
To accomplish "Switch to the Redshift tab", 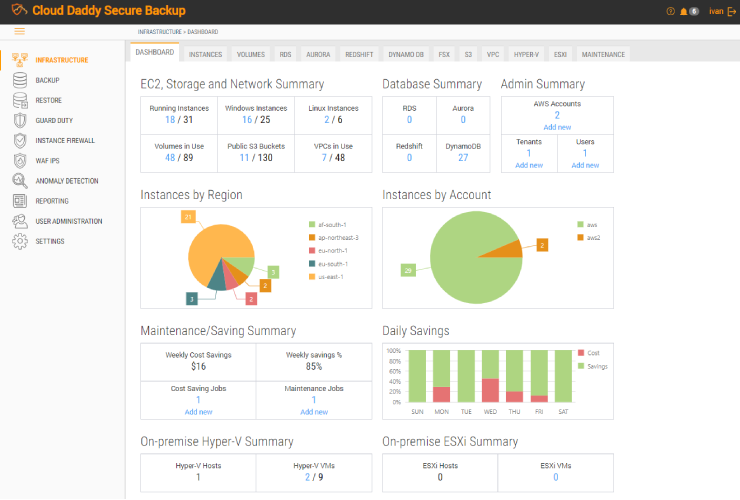I will tap(359, 53).
